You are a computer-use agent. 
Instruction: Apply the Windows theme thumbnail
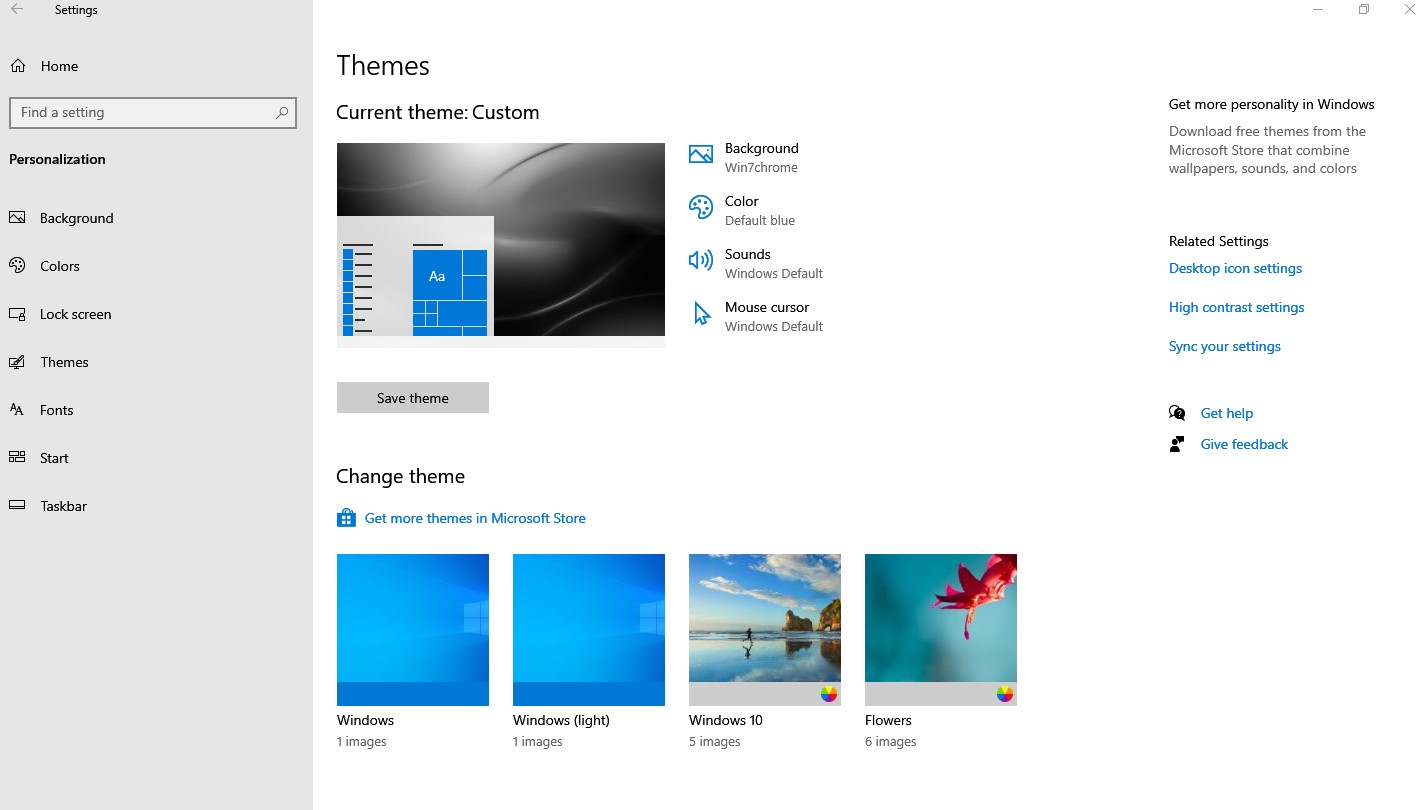point(413,630)
